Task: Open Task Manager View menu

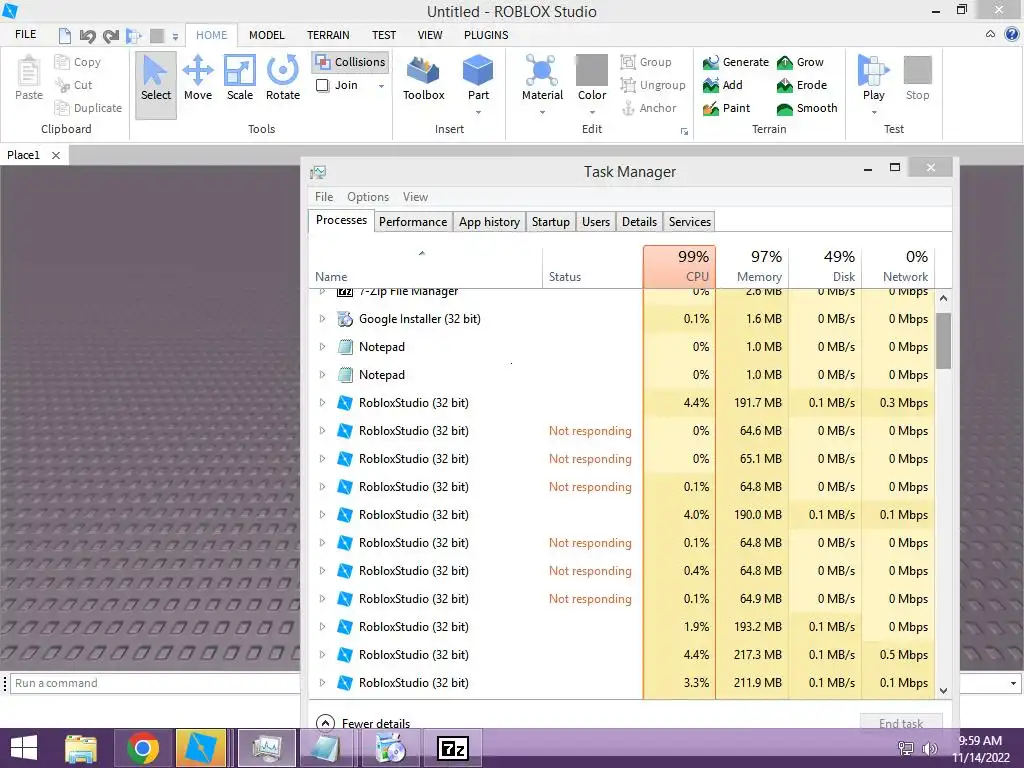Action: (x=415, y=197)
